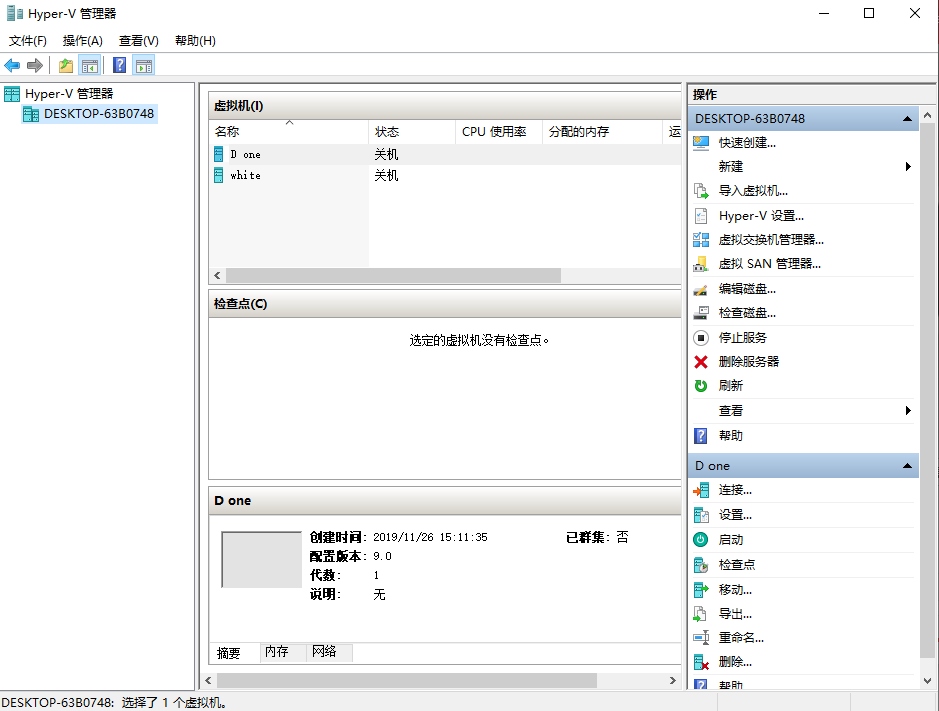The width and height of the screenshot is (939, 711).
Task: Switch to the 网络 tab
Action: tap(329, 652)
